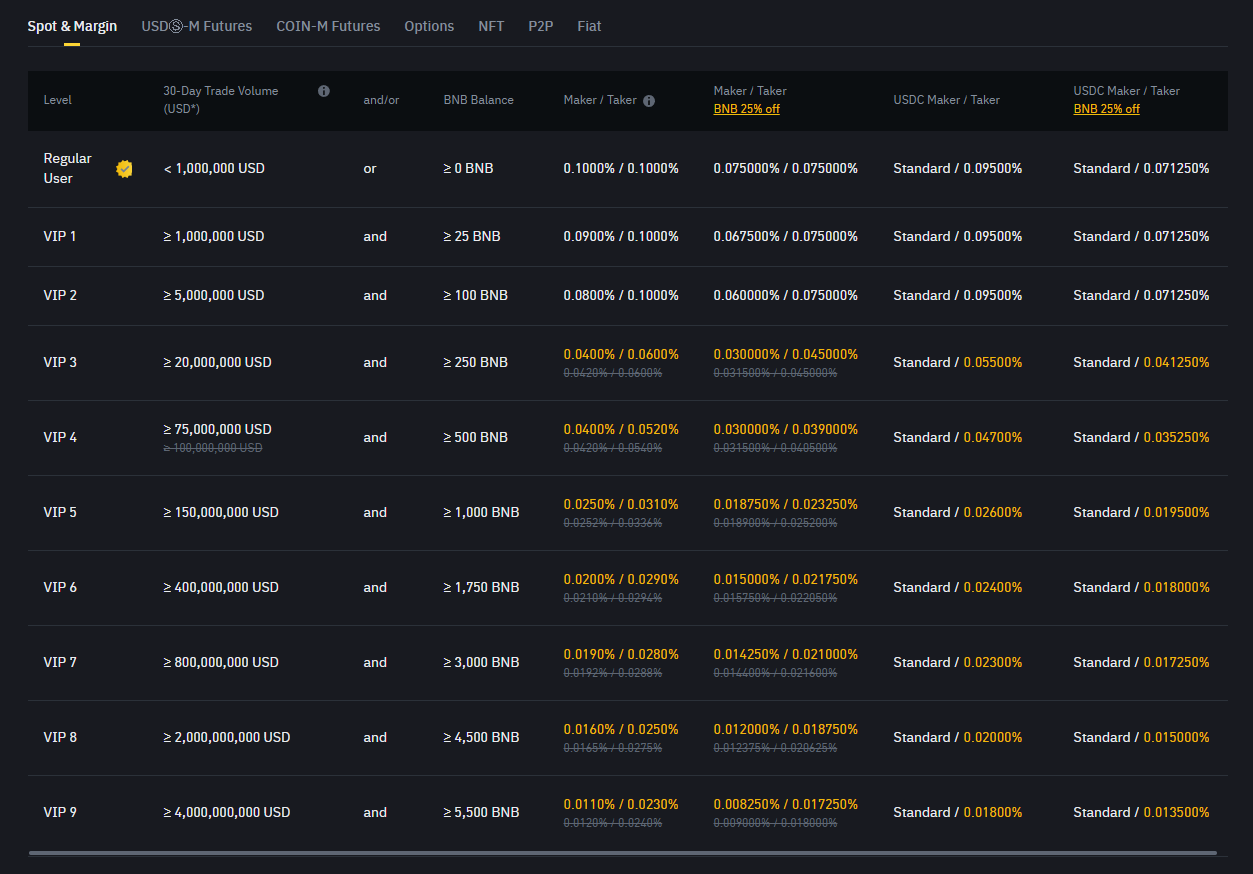Screen dimensions: 1253x874
Task: Click the ≥ 250 BNB balance cell
Action: [x=476, y=362]
